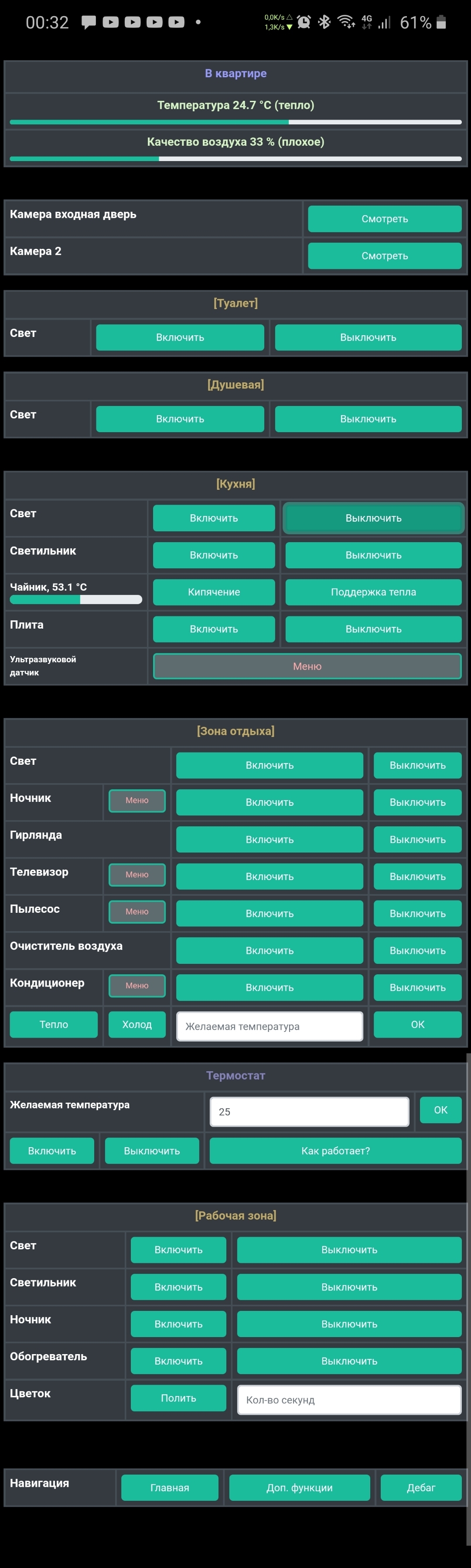Image resolution: width=471 pixels, height=1568 pixels.
Task: Open the Телевизор menu
Action: click(x=137, y=875)
